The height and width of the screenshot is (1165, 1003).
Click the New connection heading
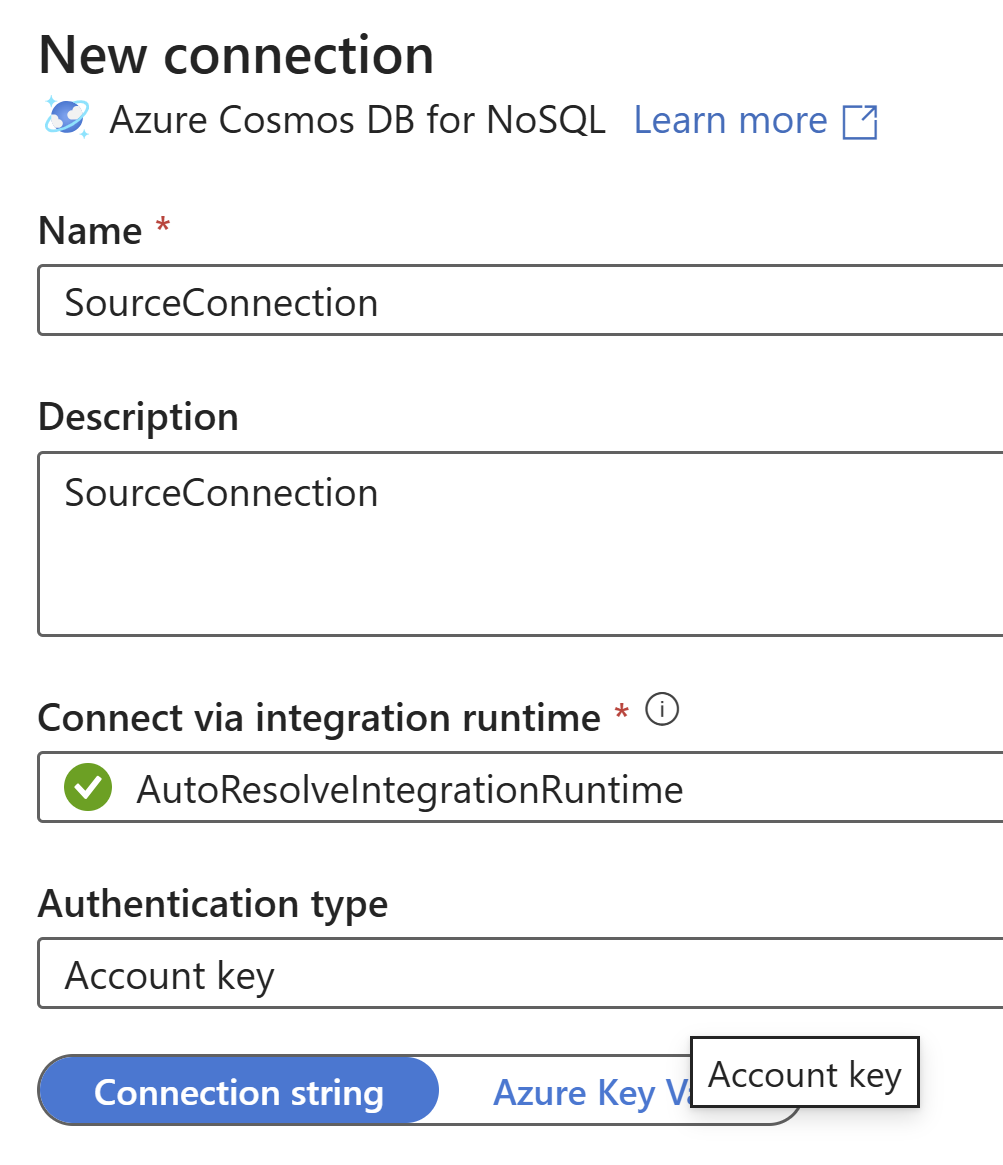click(236, 55)
